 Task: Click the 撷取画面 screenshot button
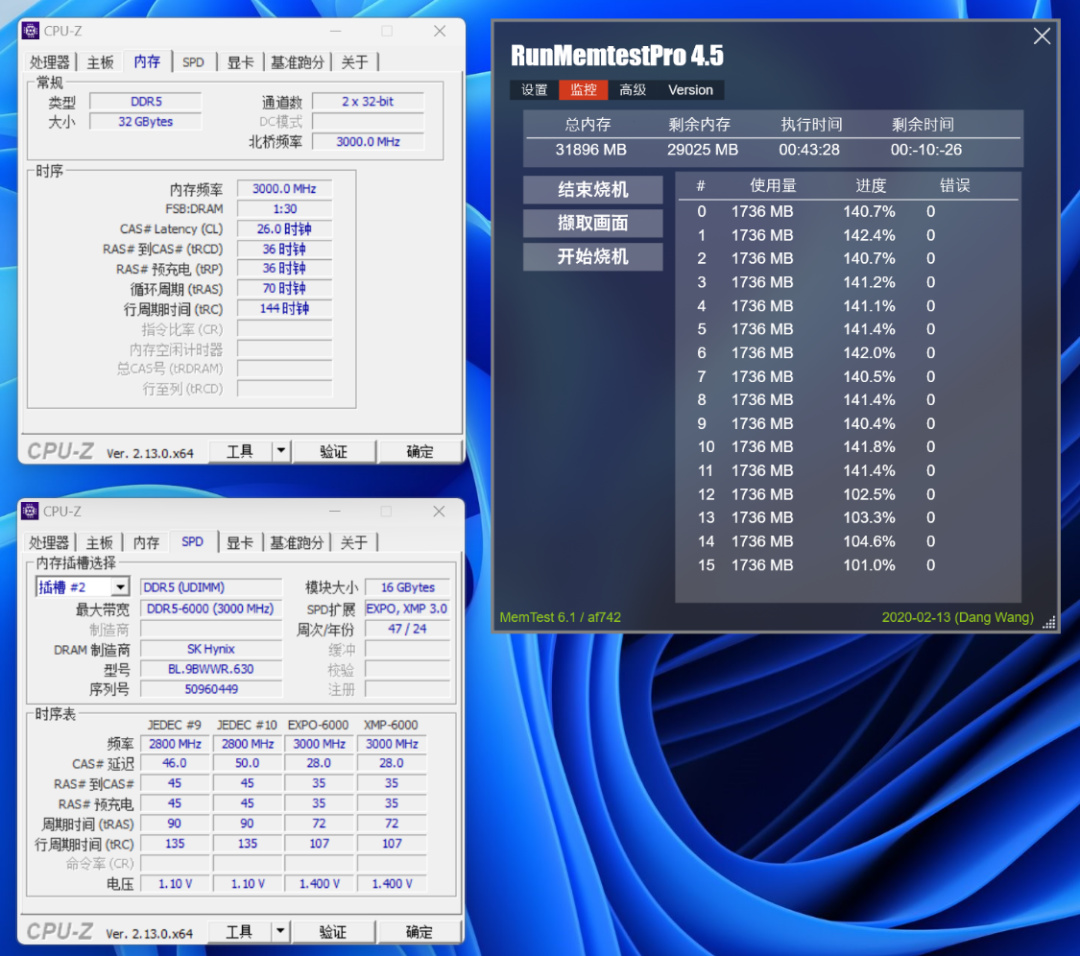[x=593, y=223]
